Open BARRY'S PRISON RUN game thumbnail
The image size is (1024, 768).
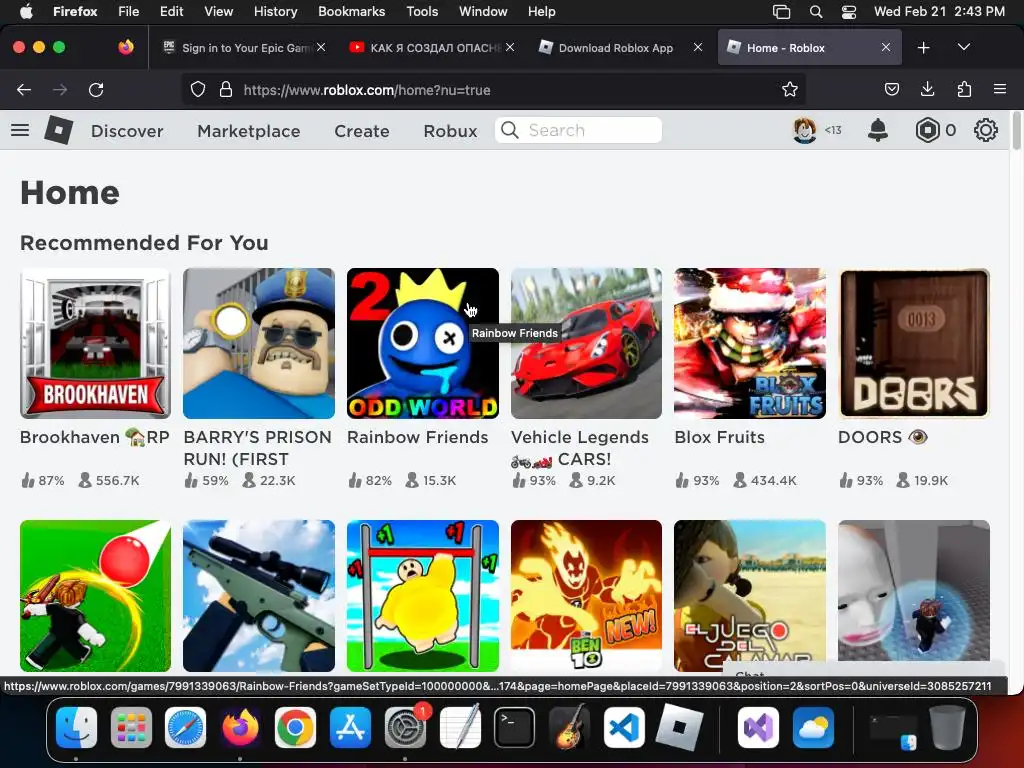[x=259, y=343]
